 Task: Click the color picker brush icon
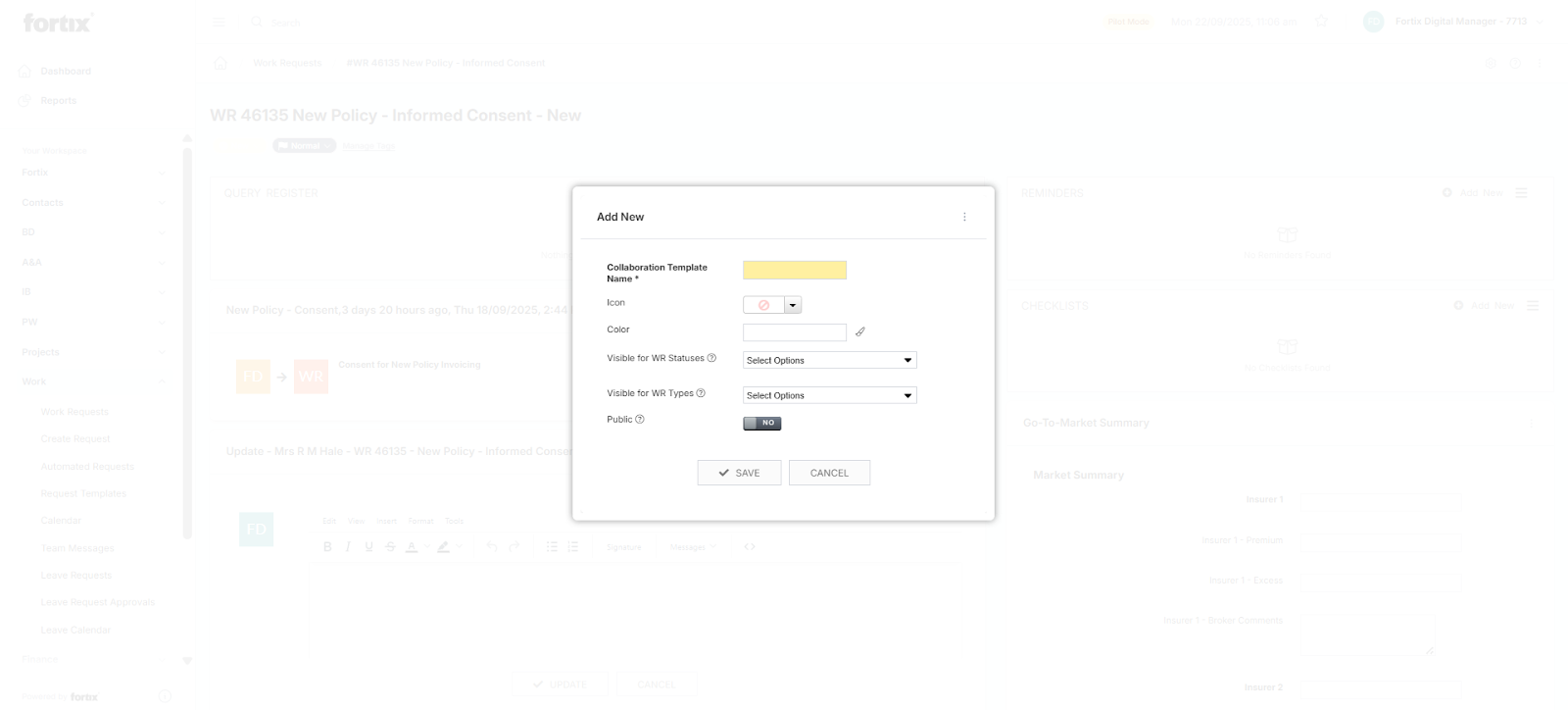[860, 332]
